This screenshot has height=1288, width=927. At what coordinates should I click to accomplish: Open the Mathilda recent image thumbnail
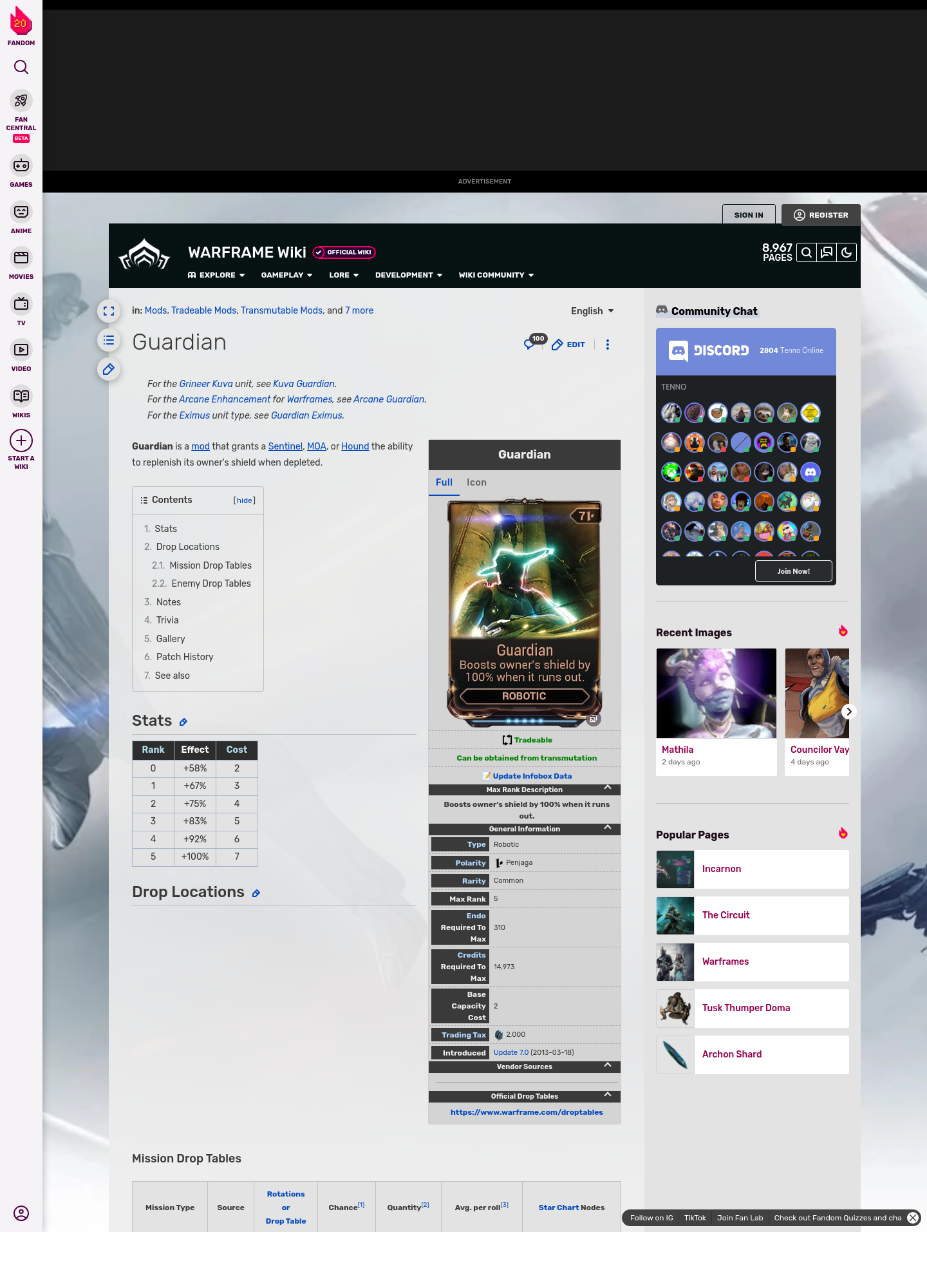point(716,693)
